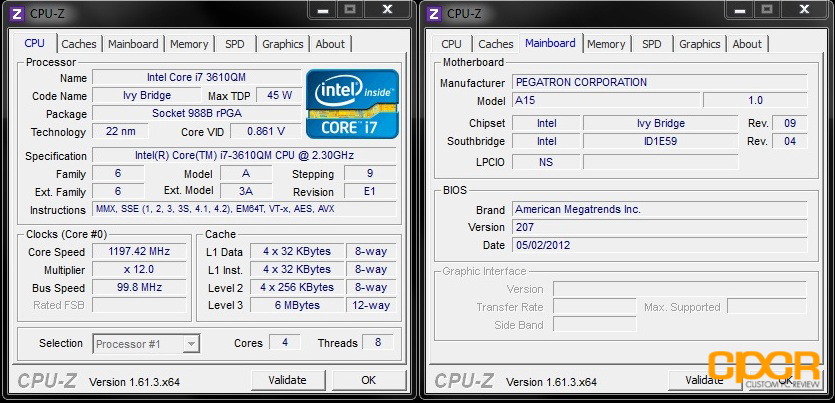Click the Bus Speed value '99.8 MHz'
Screen dimensions: 835x403
click(140, 287)
